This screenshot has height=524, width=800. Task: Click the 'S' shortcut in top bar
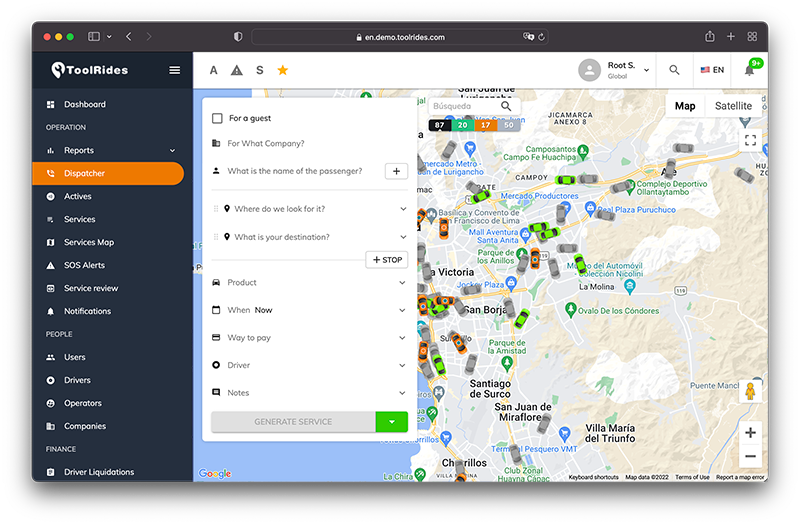(x=260, y=70)
